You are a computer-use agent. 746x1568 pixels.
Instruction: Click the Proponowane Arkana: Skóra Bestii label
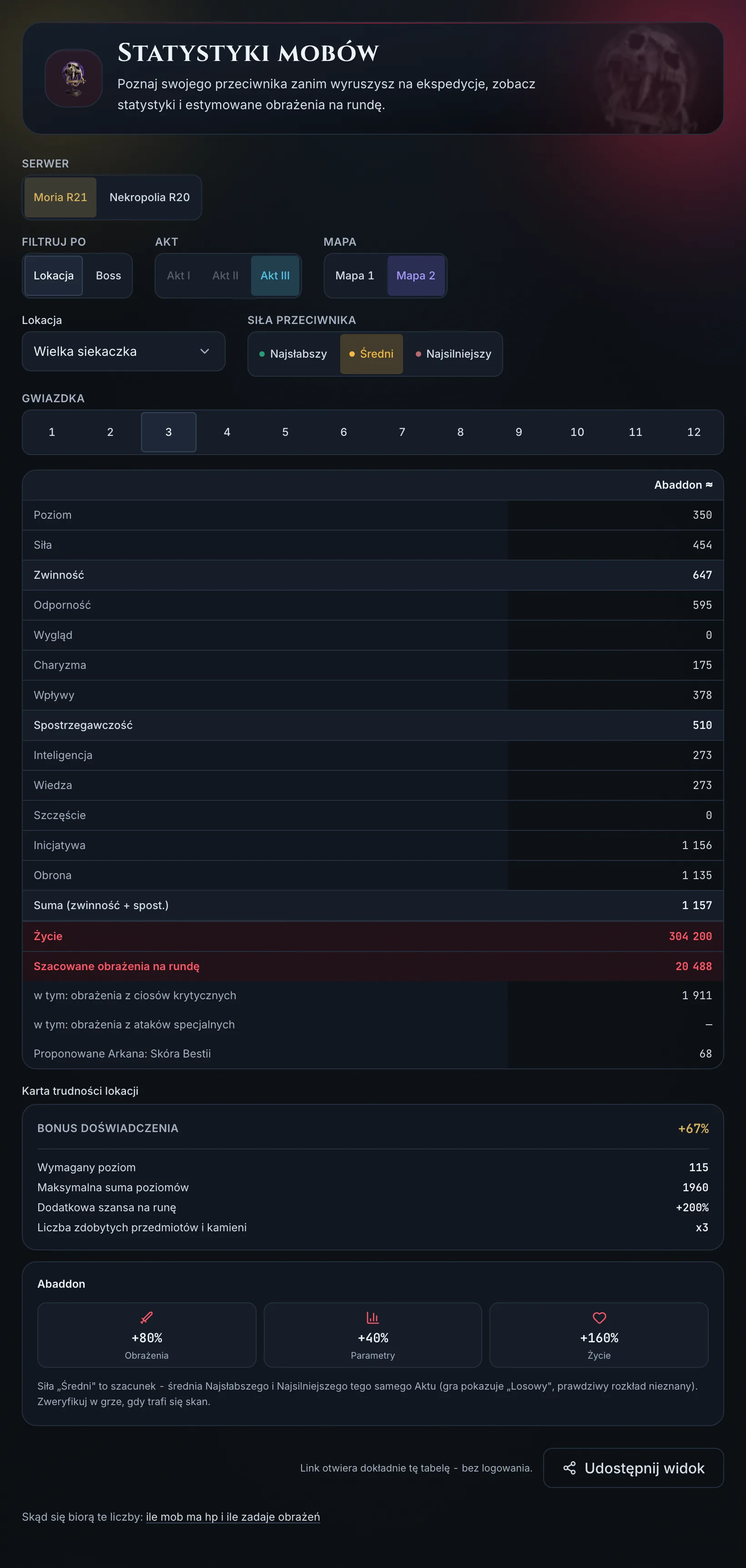[122, 1054]
